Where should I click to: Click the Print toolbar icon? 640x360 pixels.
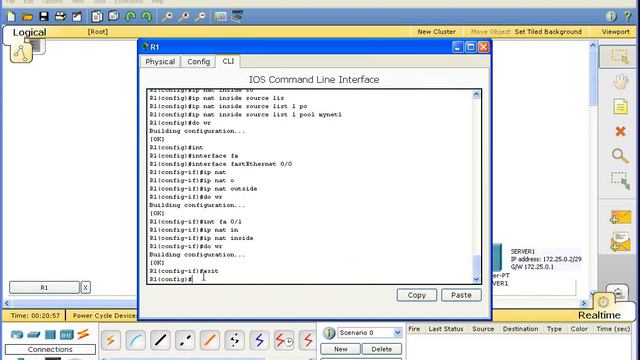pos(60,16)
